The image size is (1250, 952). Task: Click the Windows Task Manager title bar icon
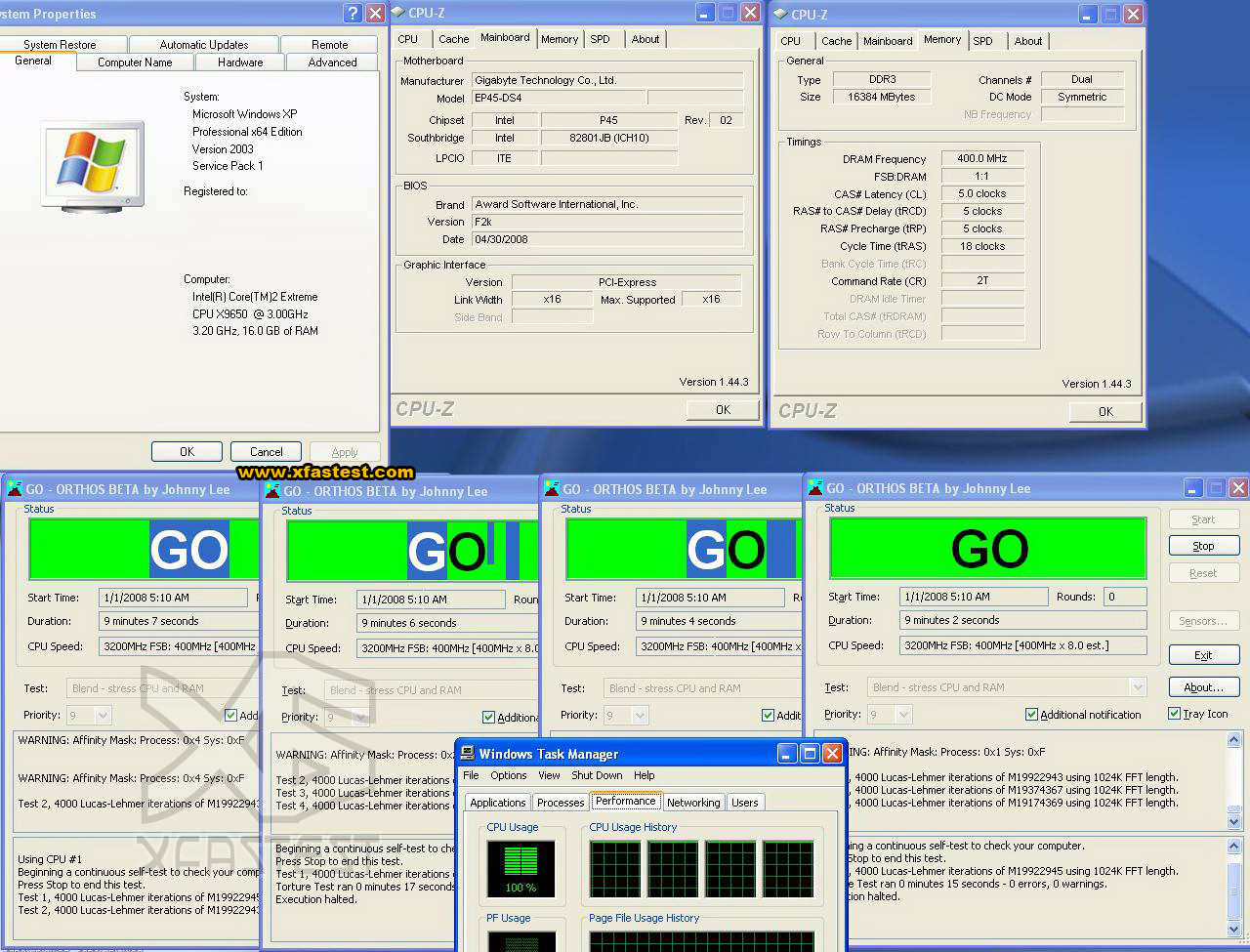pyautogui.click(x=468, y=754)
